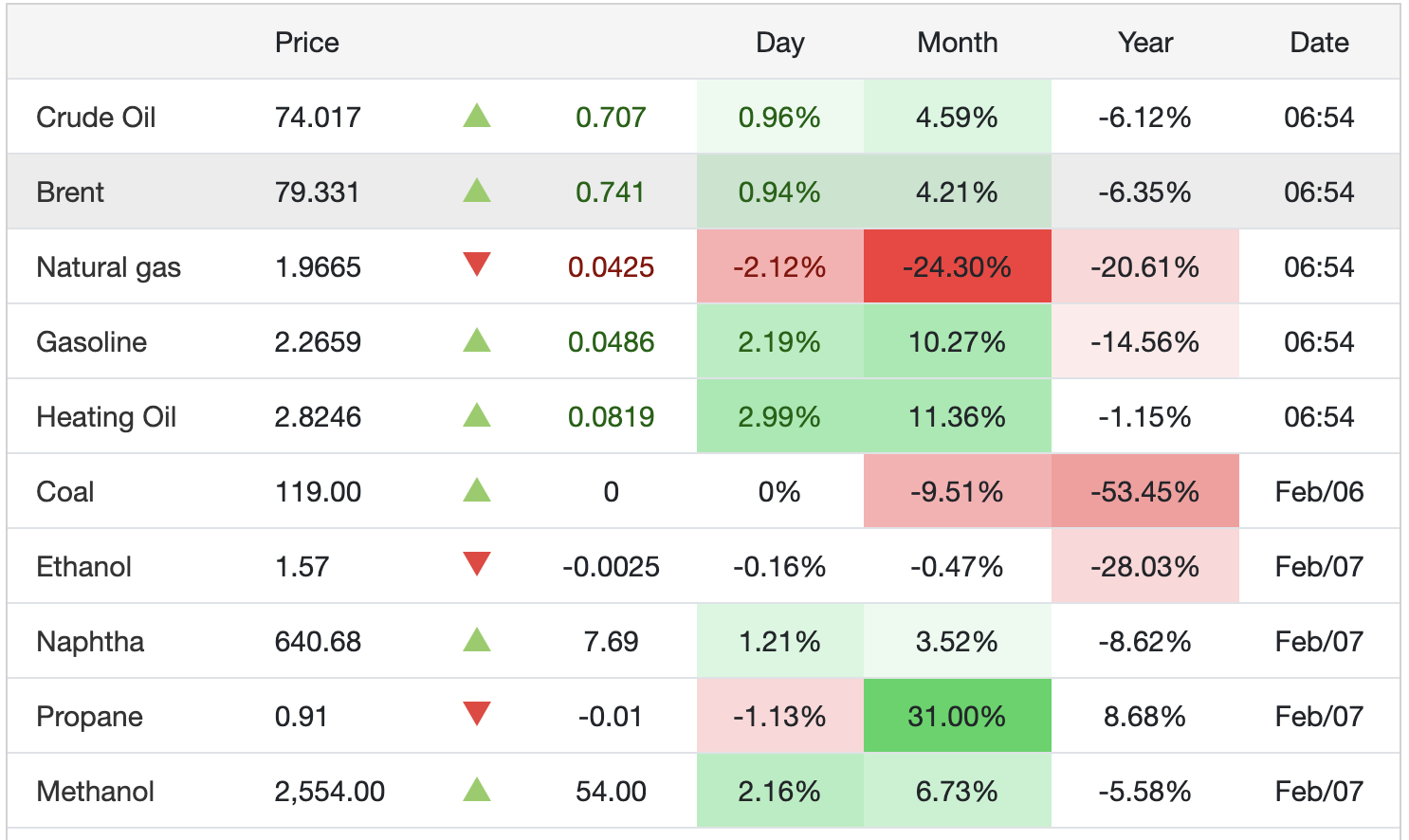Click Heating Oil daily change 2.99%
1409x840 pixels.
(779, 417)
